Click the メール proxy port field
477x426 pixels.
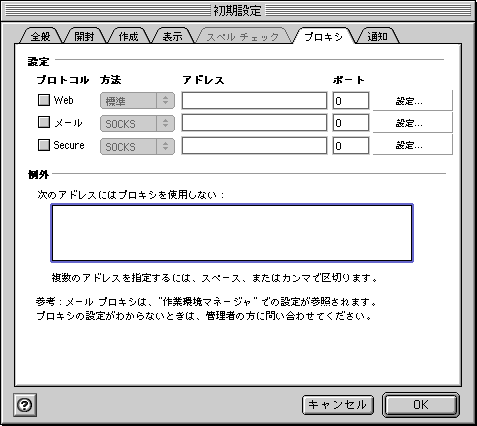pyautogui.click(x=351, y=123)
